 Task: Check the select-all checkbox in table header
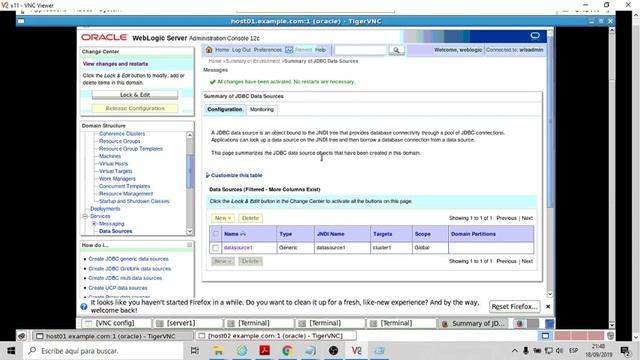click(x=216, y=234)
